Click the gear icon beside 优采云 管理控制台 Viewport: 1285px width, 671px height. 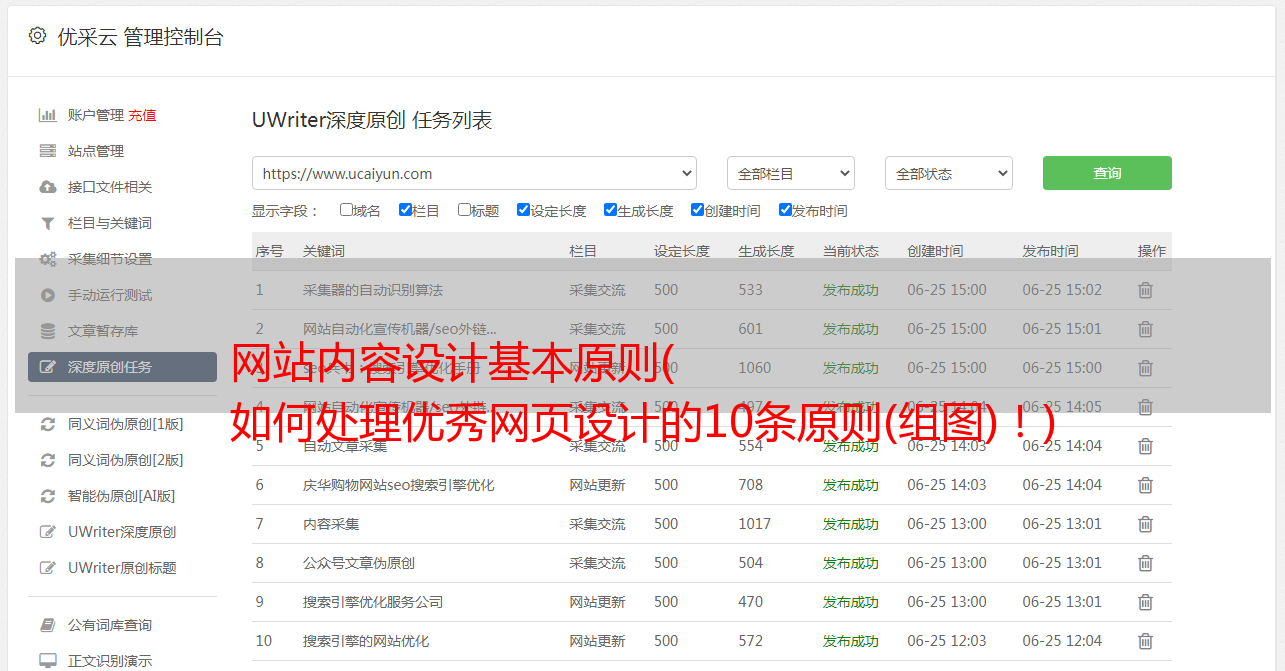pos(37,36)
